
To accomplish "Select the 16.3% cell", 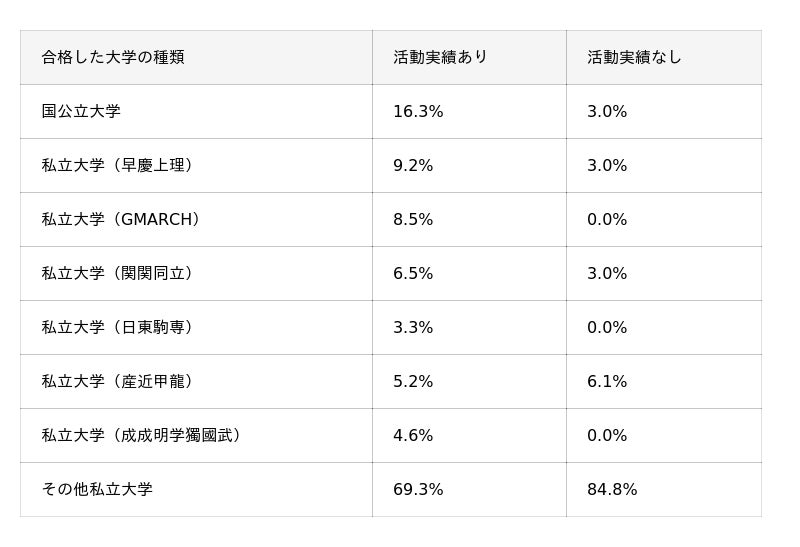I will (x=418, y=111).
